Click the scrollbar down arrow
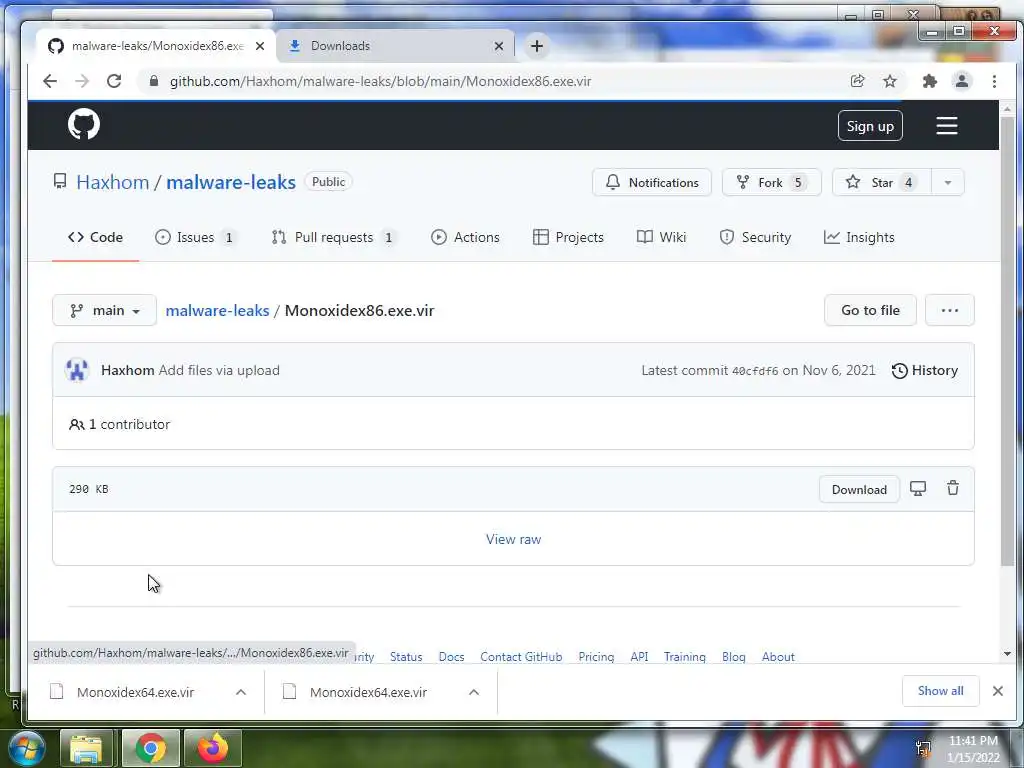Viewport: 1024px width, 768px height. pyautogui.click(x=1007, y=654)
